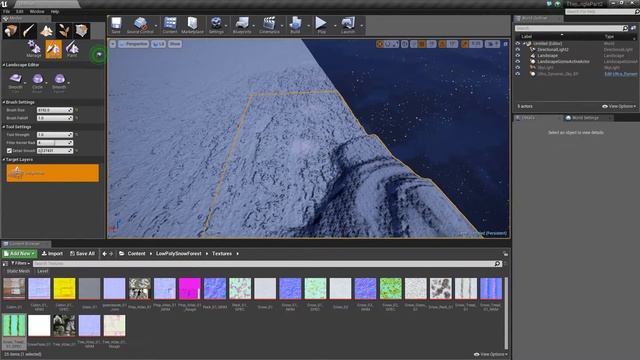Collapse the Brush Settings section

4,102
